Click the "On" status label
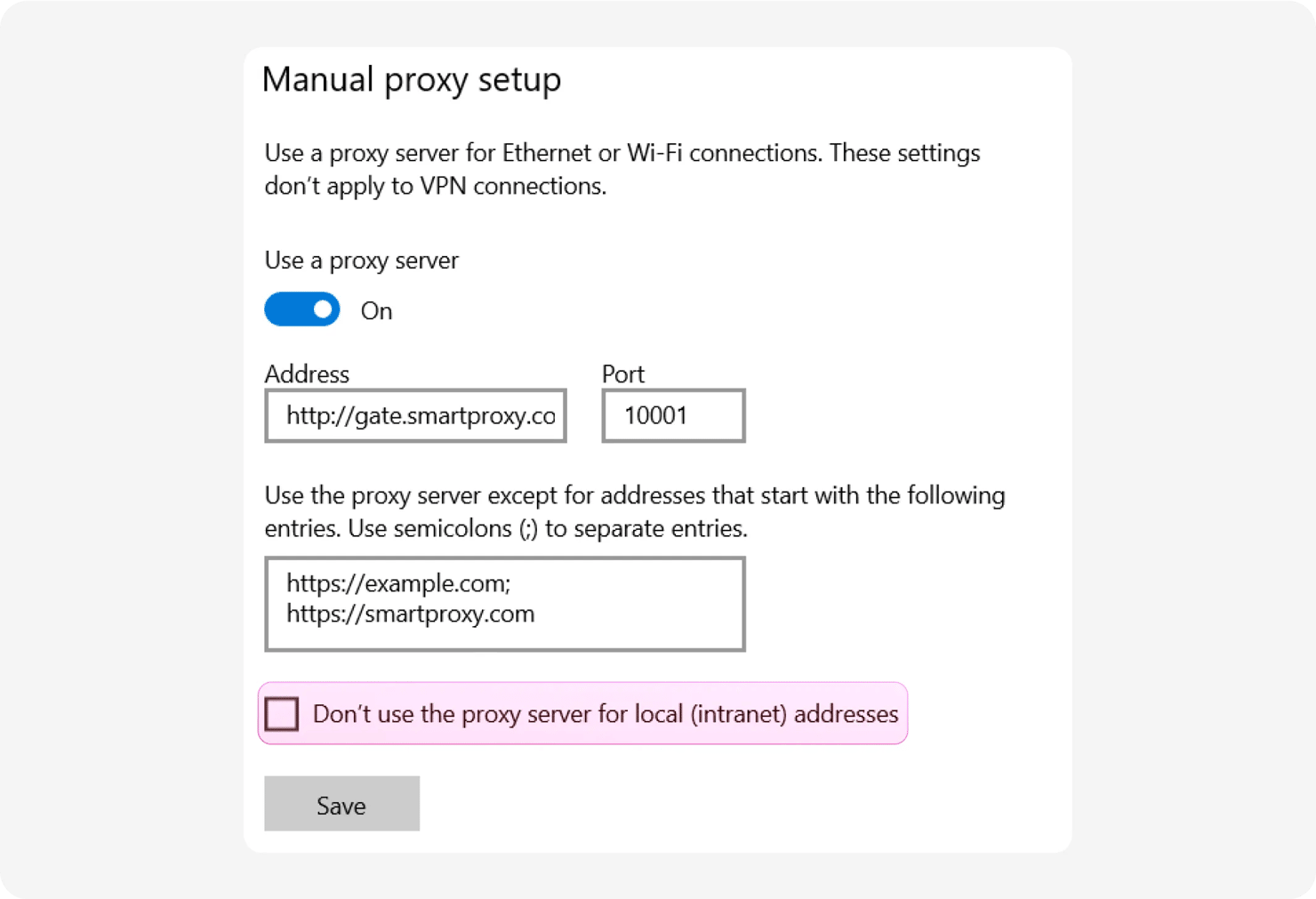 (x=376, y=311)
